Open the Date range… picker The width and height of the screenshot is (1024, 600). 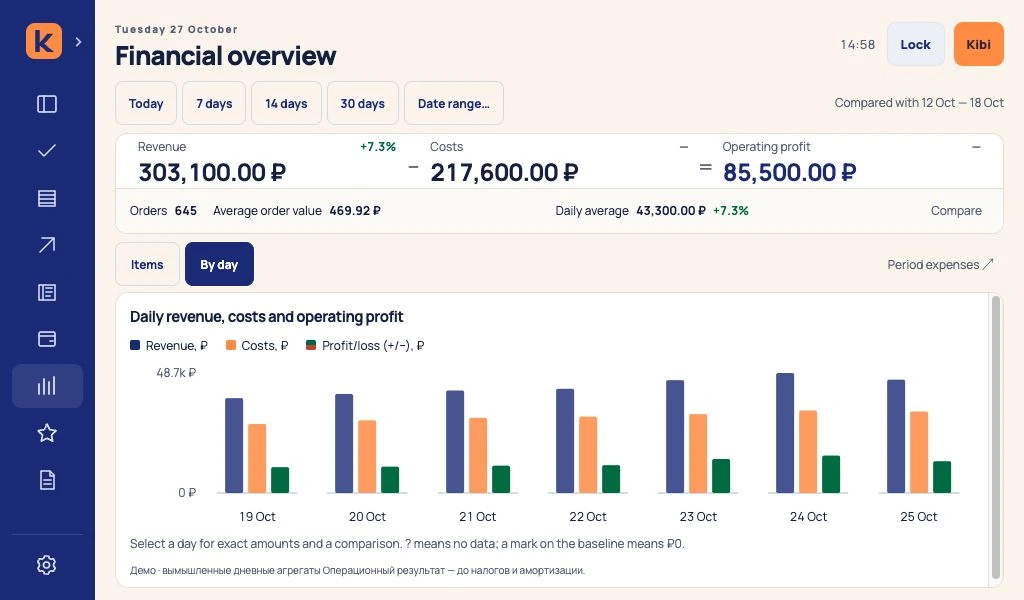coord(454,103)
